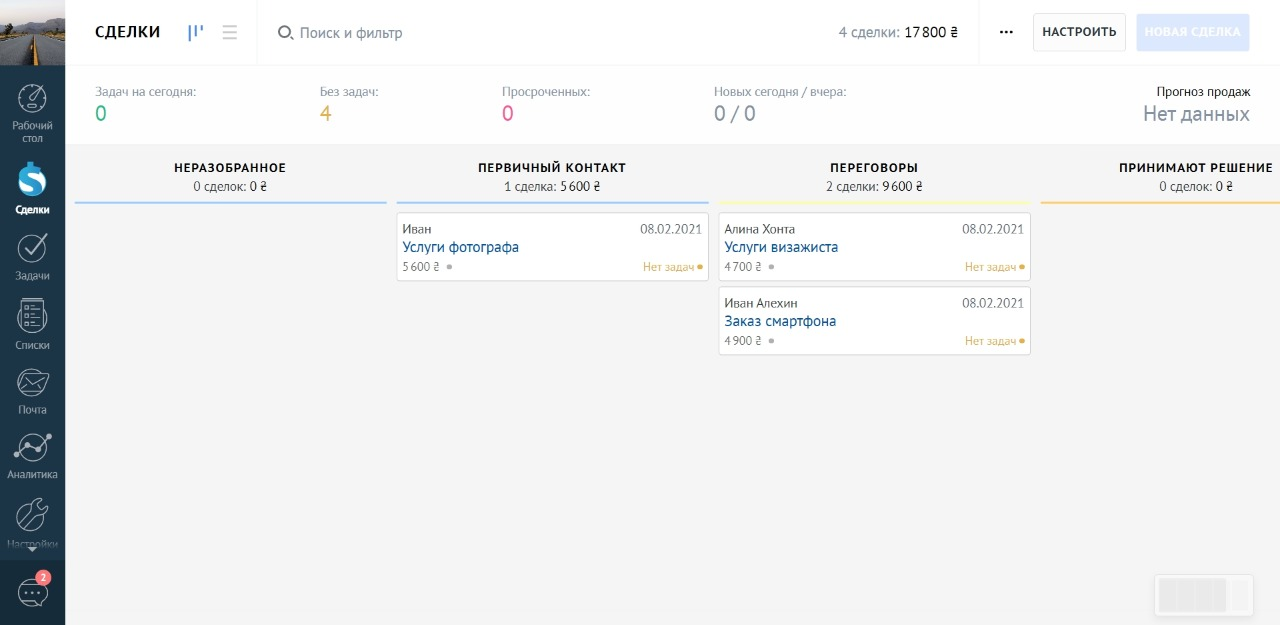
Task: Click the 4 сделки: 17 800 ₴ summary
Action: (x=898, y=32)
